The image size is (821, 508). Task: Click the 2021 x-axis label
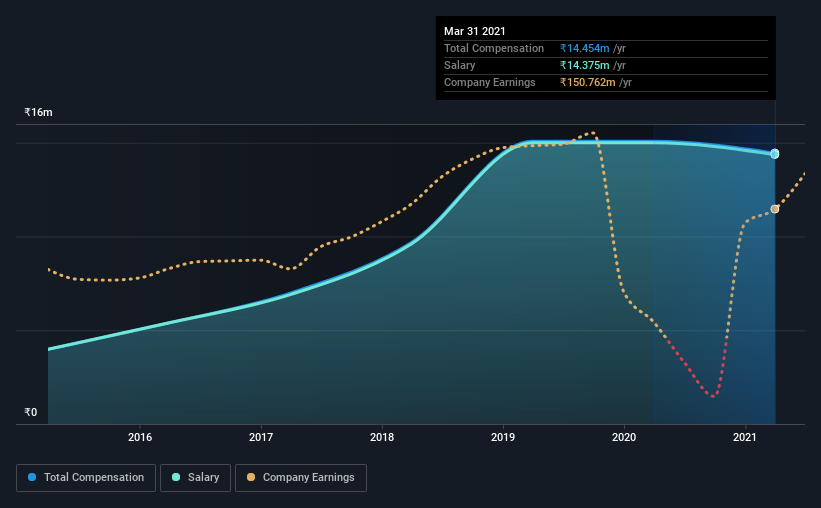[x=745, y=437]
